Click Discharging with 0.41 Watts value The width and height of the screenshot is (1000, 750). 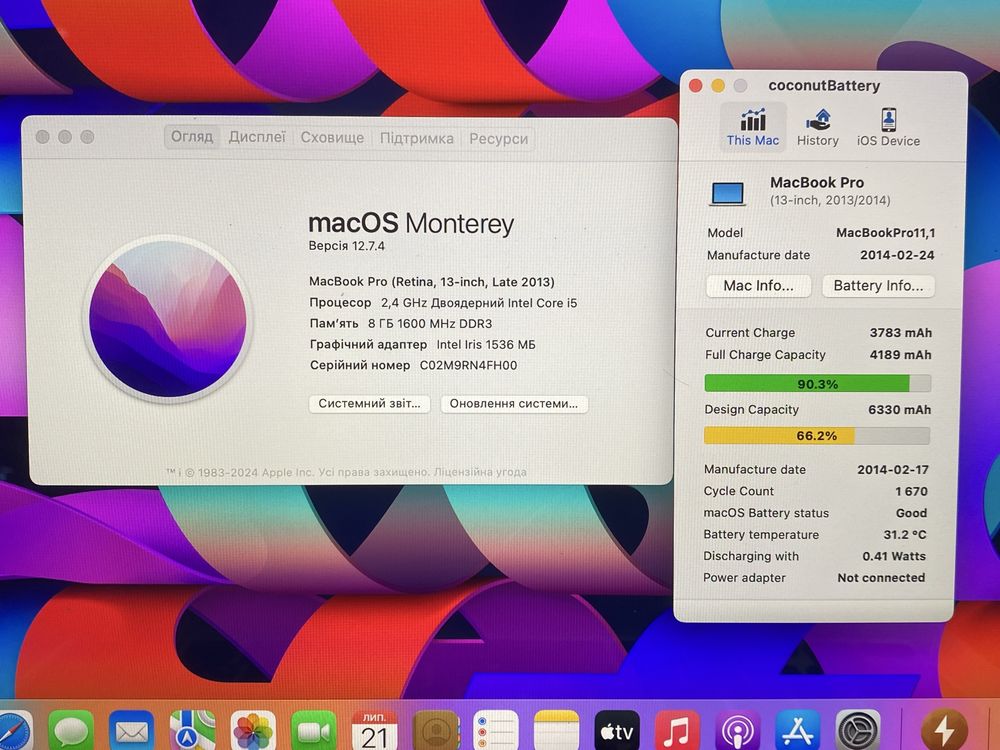point(893,556)
